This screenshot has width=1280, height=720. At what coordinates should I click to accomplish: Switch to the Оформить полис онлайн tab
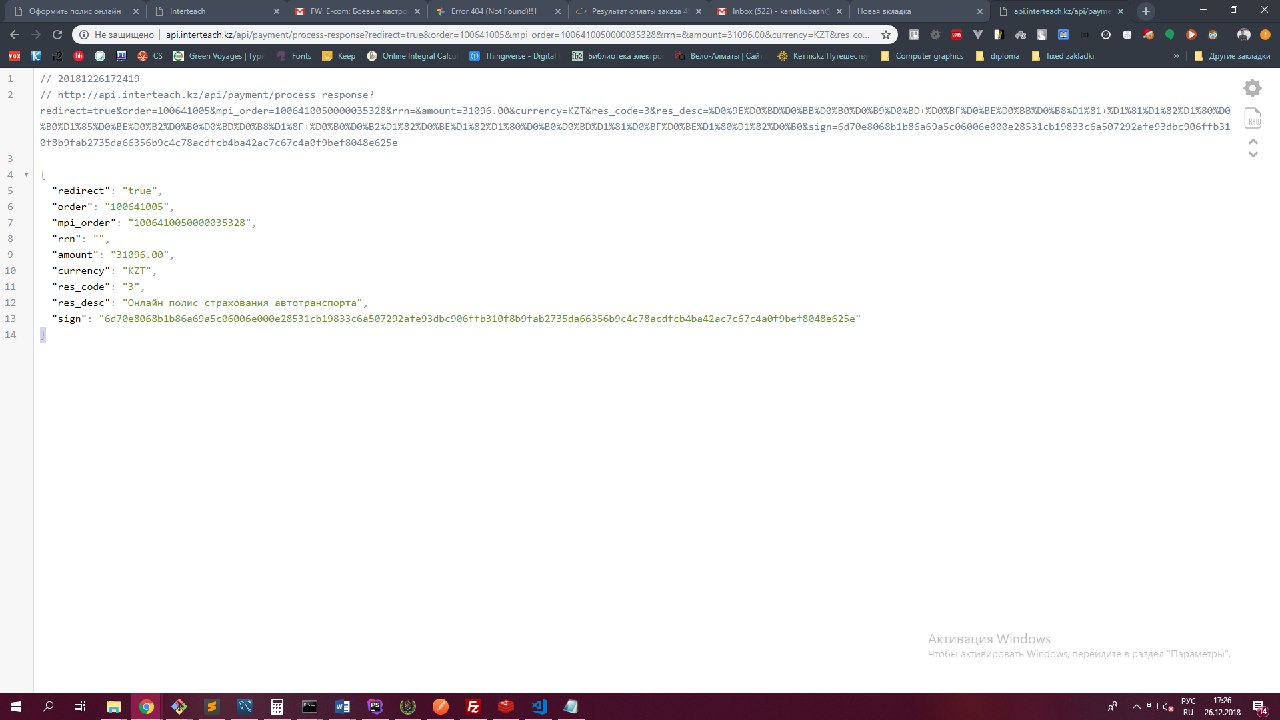pos(75,11)
